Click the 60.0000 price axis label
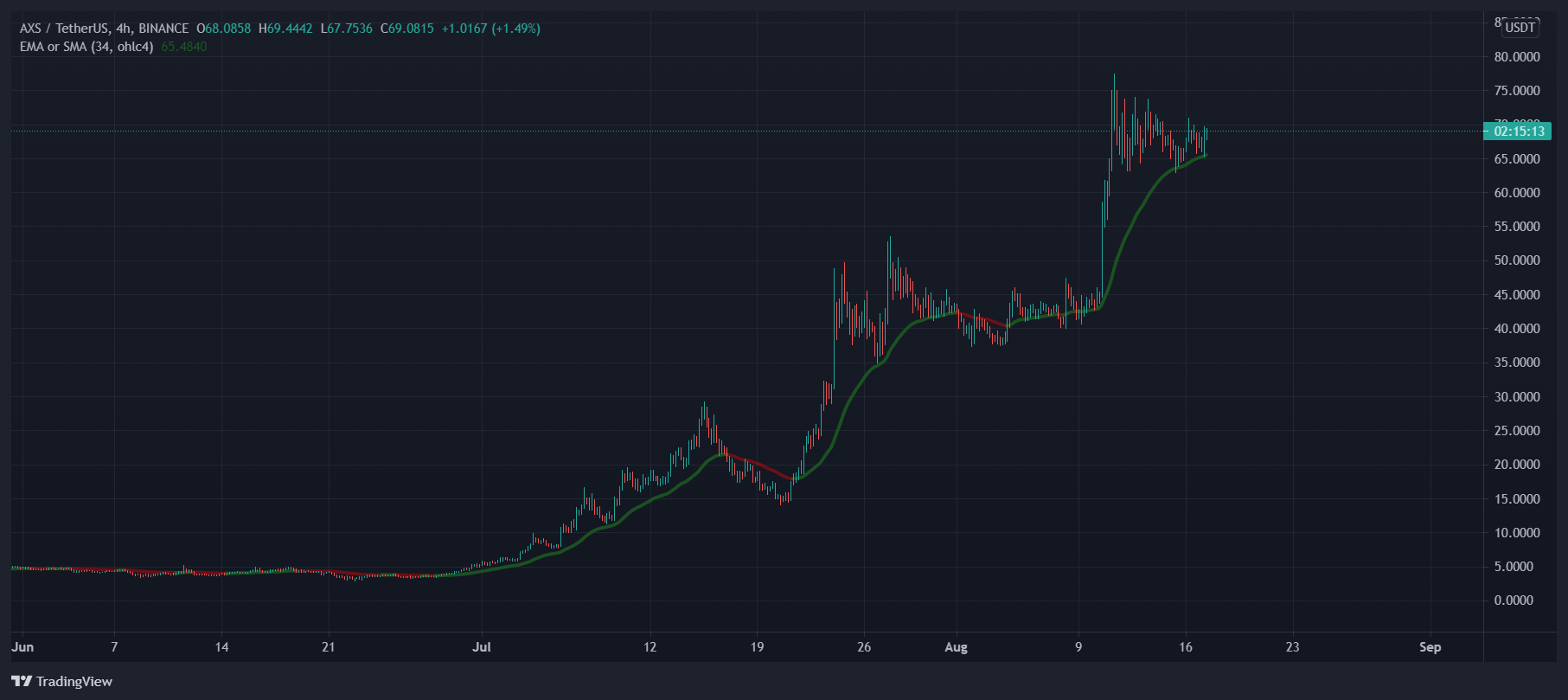 [x=1517, y=193]
